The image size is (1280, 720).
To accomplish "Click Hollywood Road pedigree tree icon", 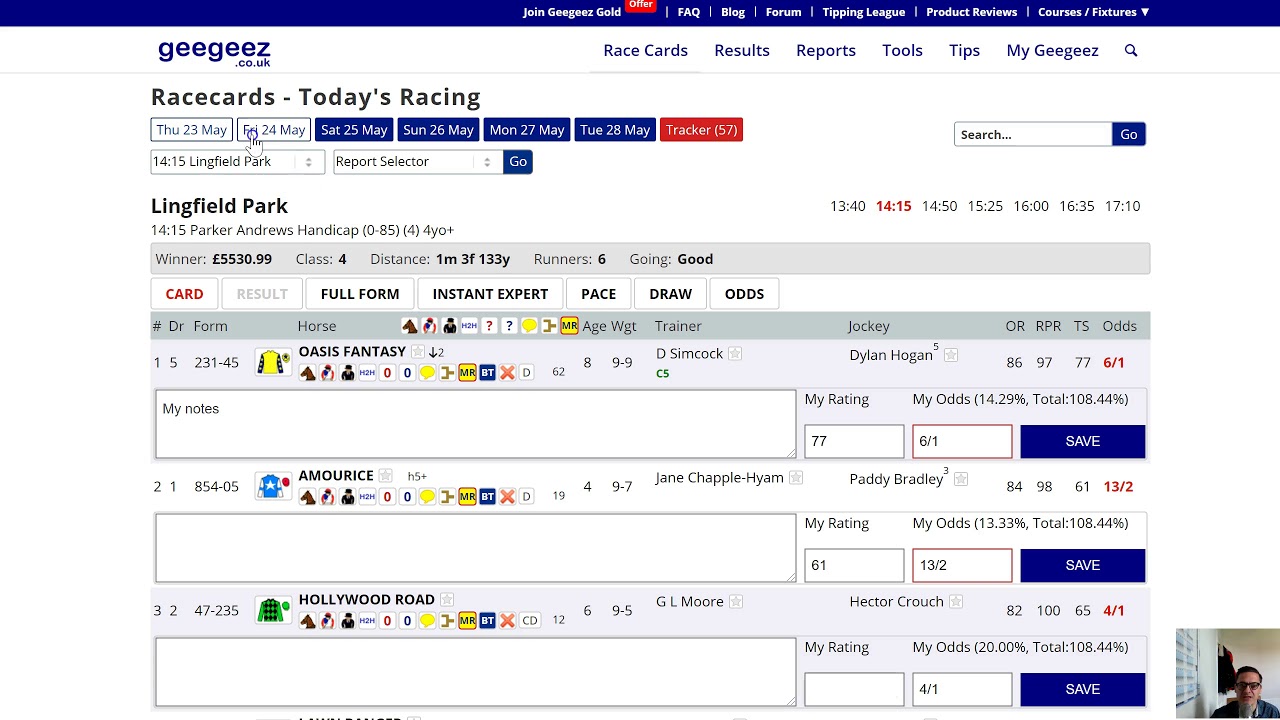I will click(x=447, y=621).
